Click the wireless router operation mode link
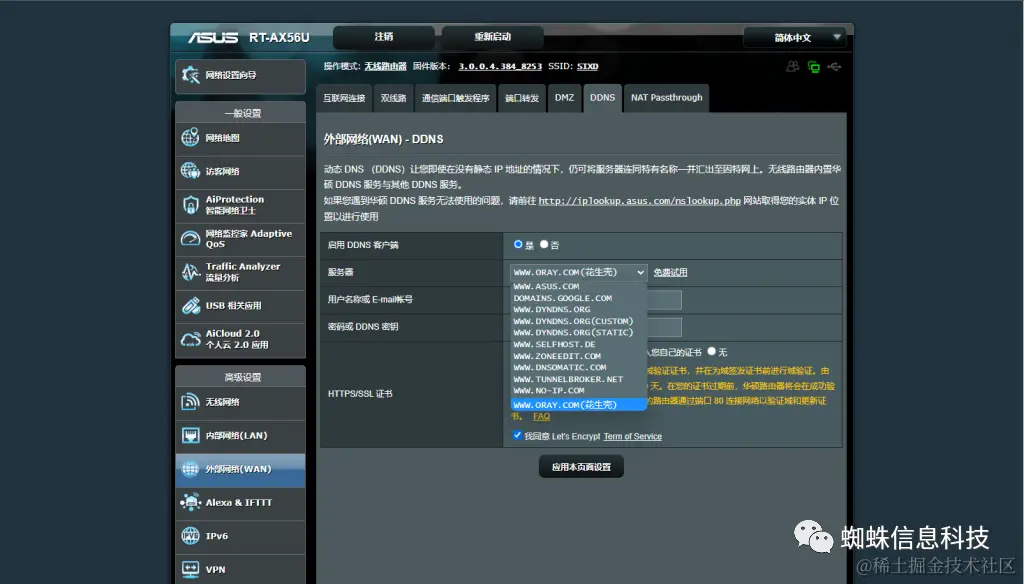Image resolution: width=1024 pixels, height=584 pixels. pos(385,67)
